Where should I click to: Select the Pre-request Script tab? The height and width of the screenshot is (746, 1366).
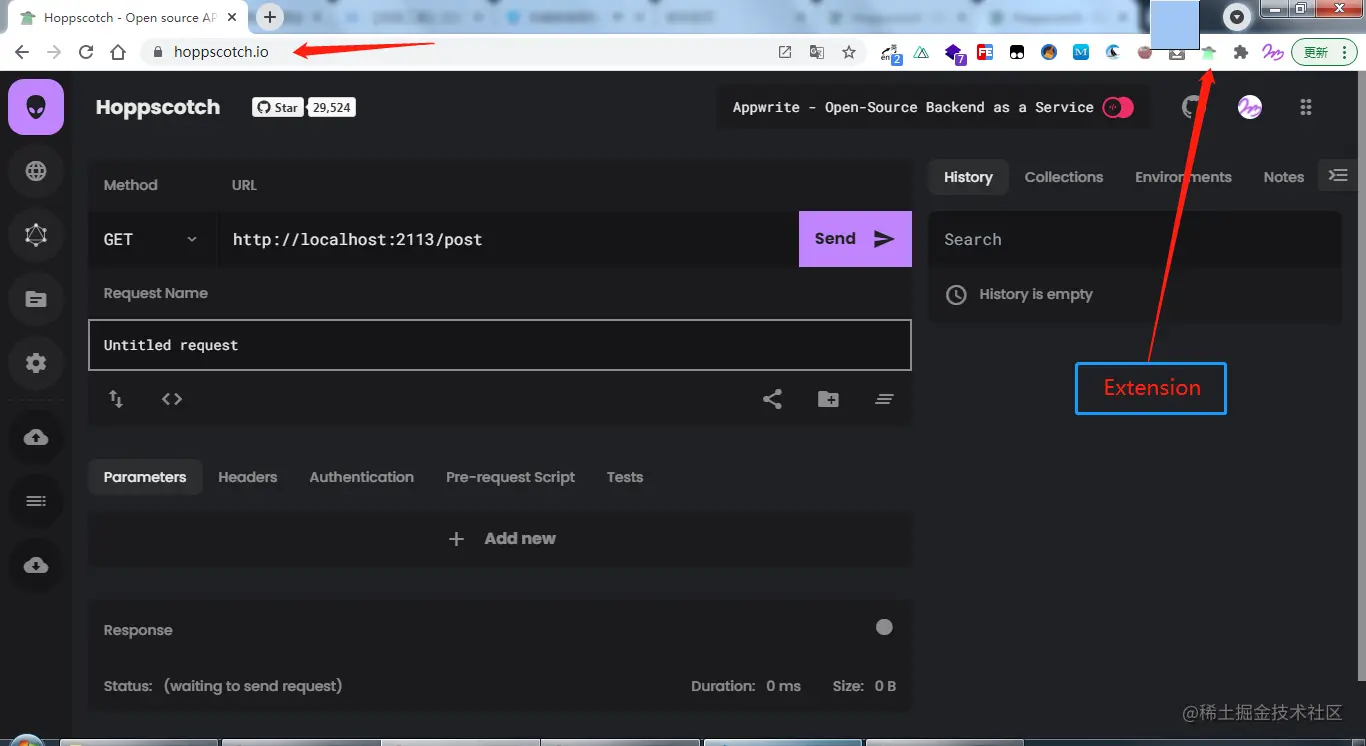(510, 477)
